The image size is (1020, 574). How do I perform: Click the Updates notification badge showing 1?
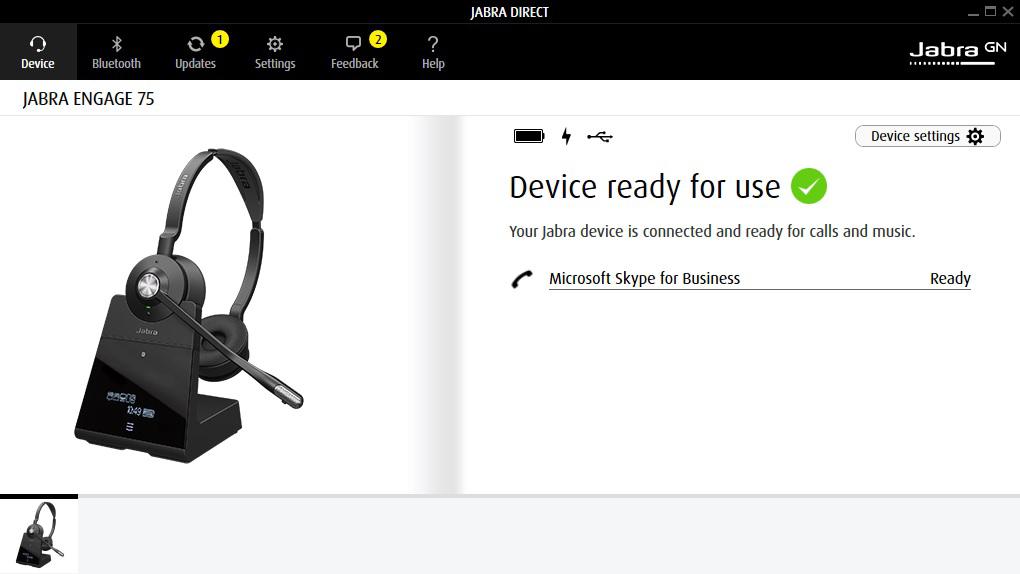220,40
